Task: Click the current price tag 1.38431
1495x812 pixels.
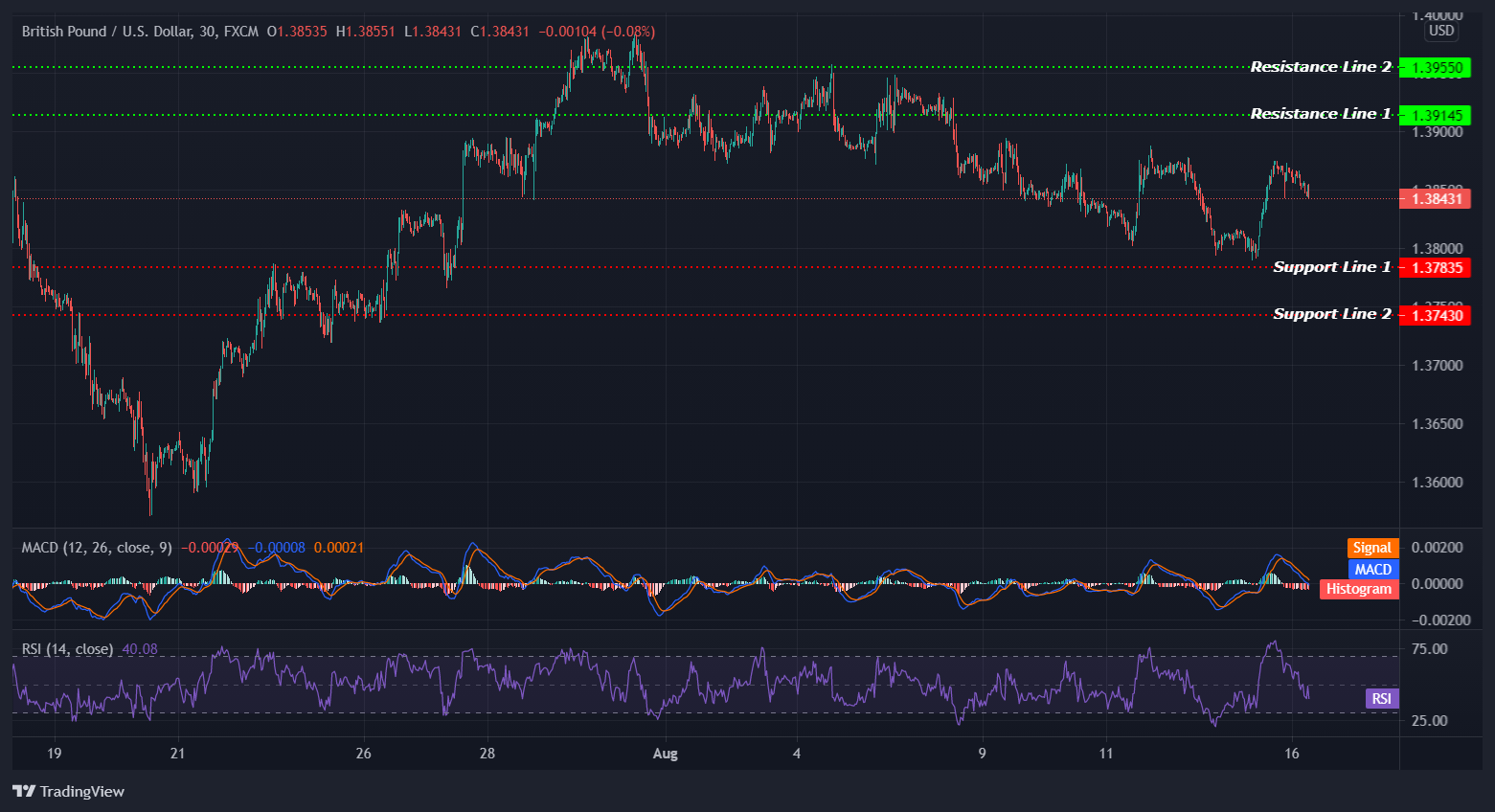Action: (1435, 198)
